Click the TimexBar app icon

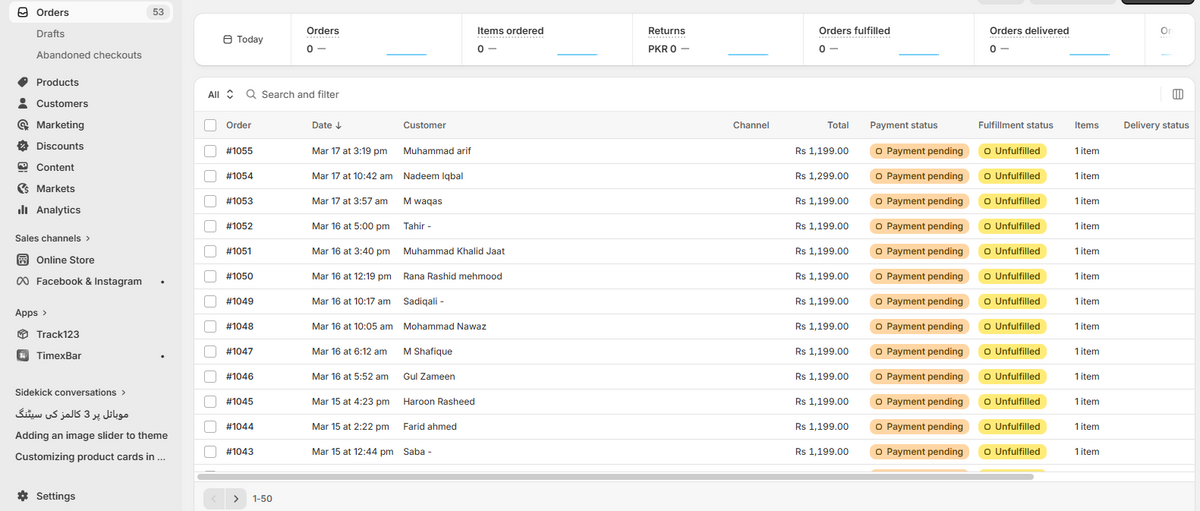pos(23,355)
